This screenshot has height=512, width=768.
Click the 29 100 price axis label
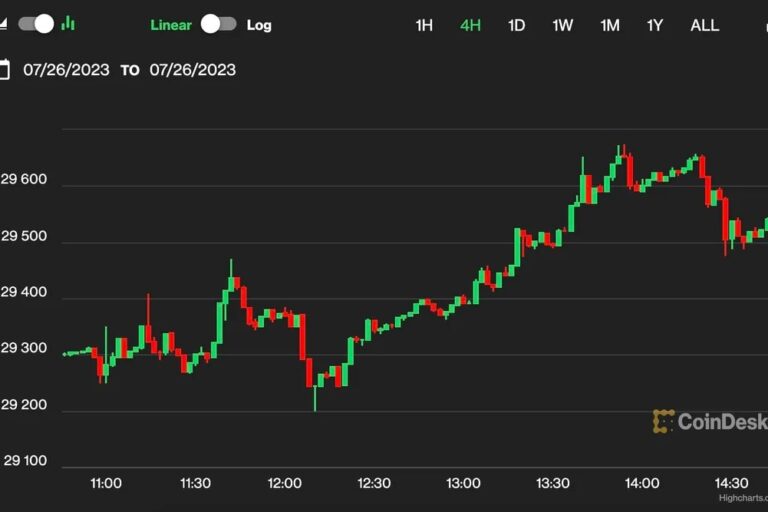[25, 461]
